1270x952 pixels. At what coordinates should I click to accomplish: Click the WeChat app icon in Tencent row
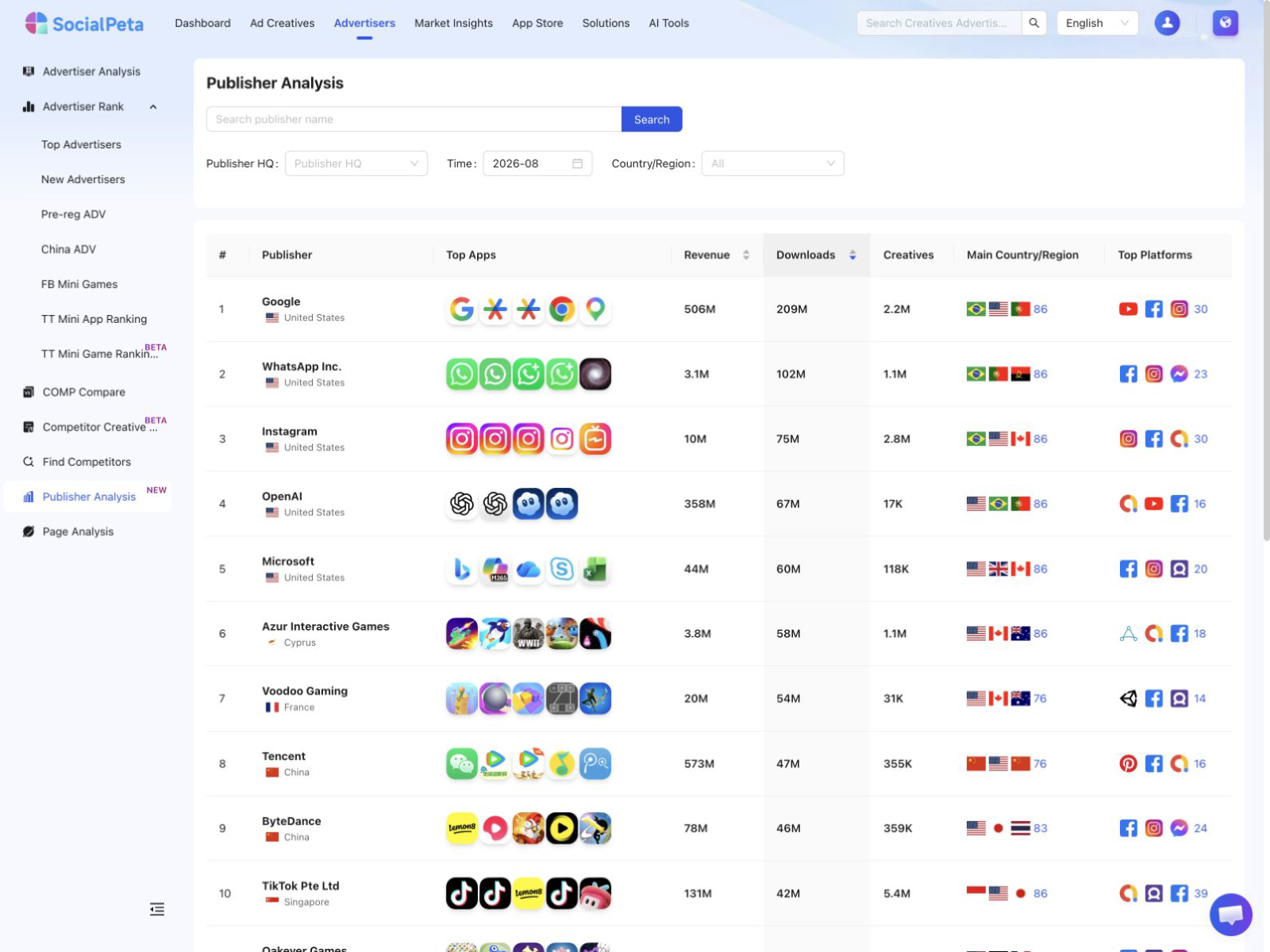pos(462,764)
